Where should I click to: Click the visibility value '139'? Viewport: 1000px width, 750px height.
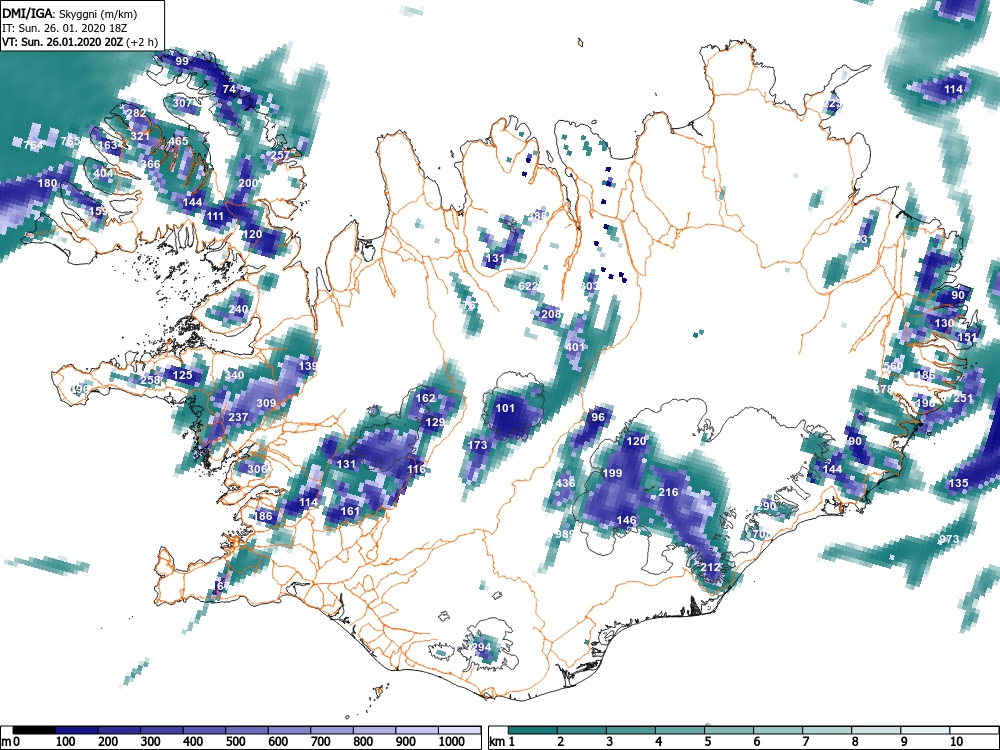[307, 366]
